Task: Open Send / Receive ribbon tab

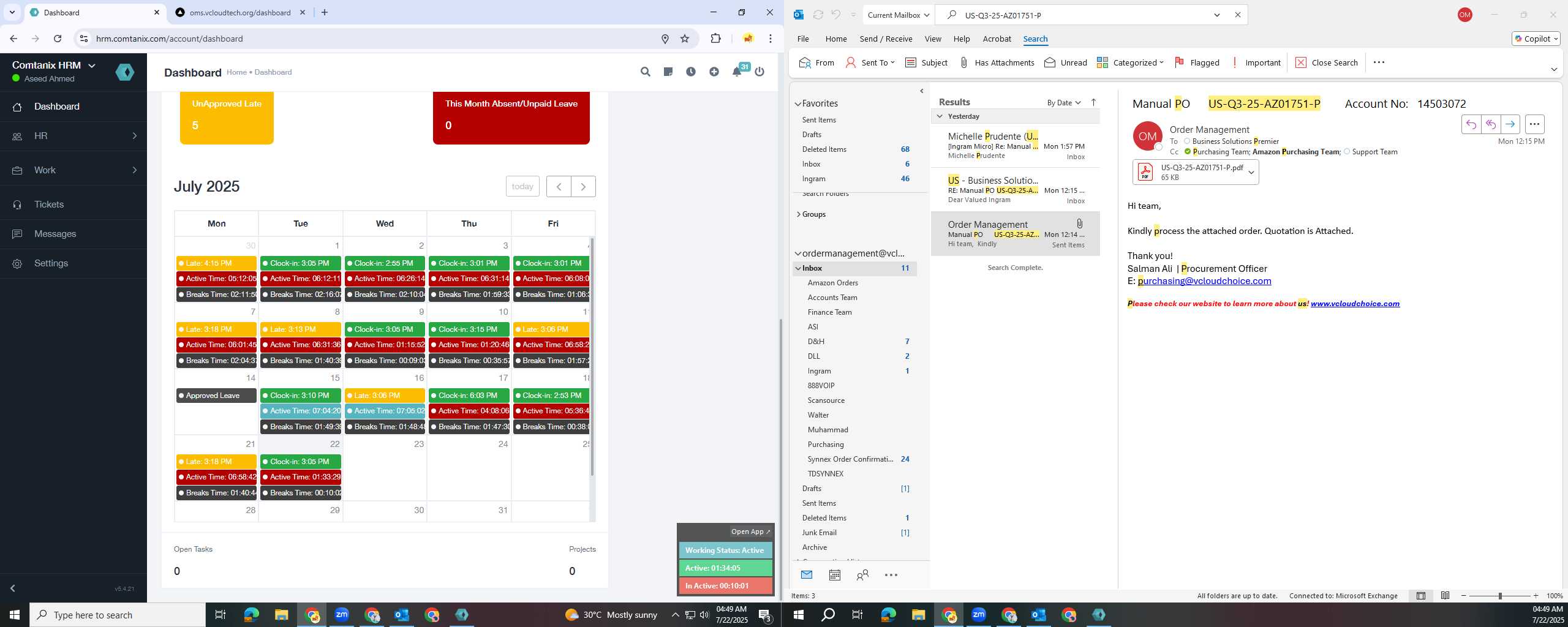Action: pyautogui.click(x=886, y=39)
